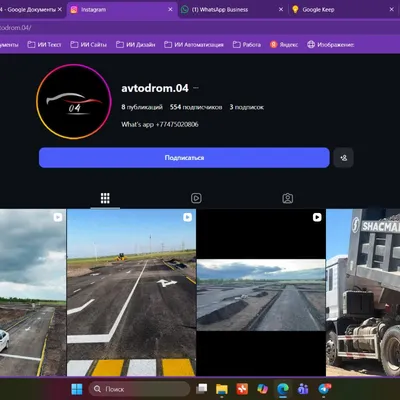Screen dimensions: 400x400
Task: Open the road markings video post
Action: point(131,293)
